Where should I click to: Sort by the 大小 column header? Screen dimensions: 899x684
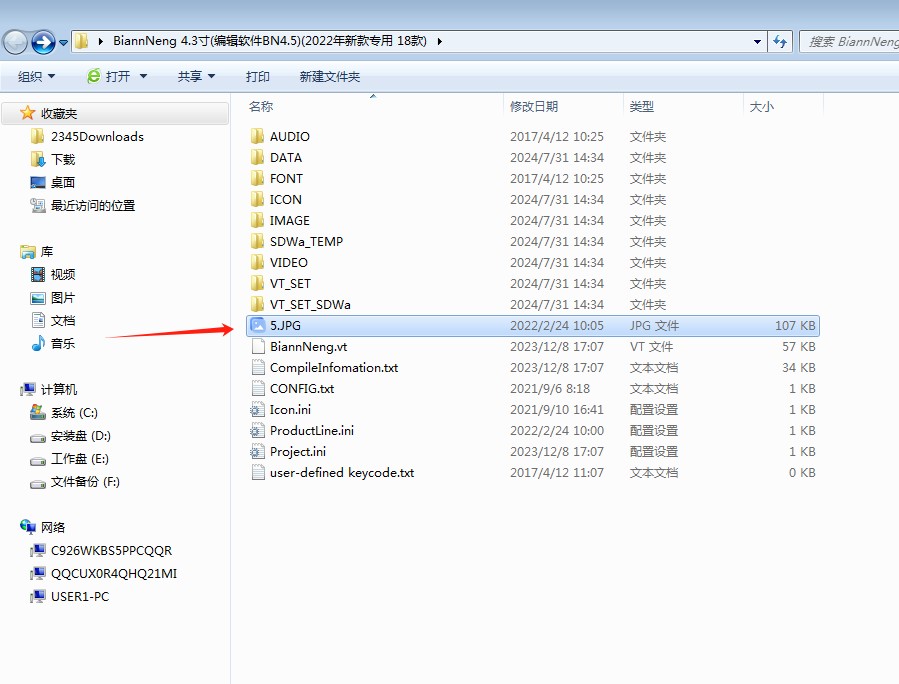click(761, 106)
